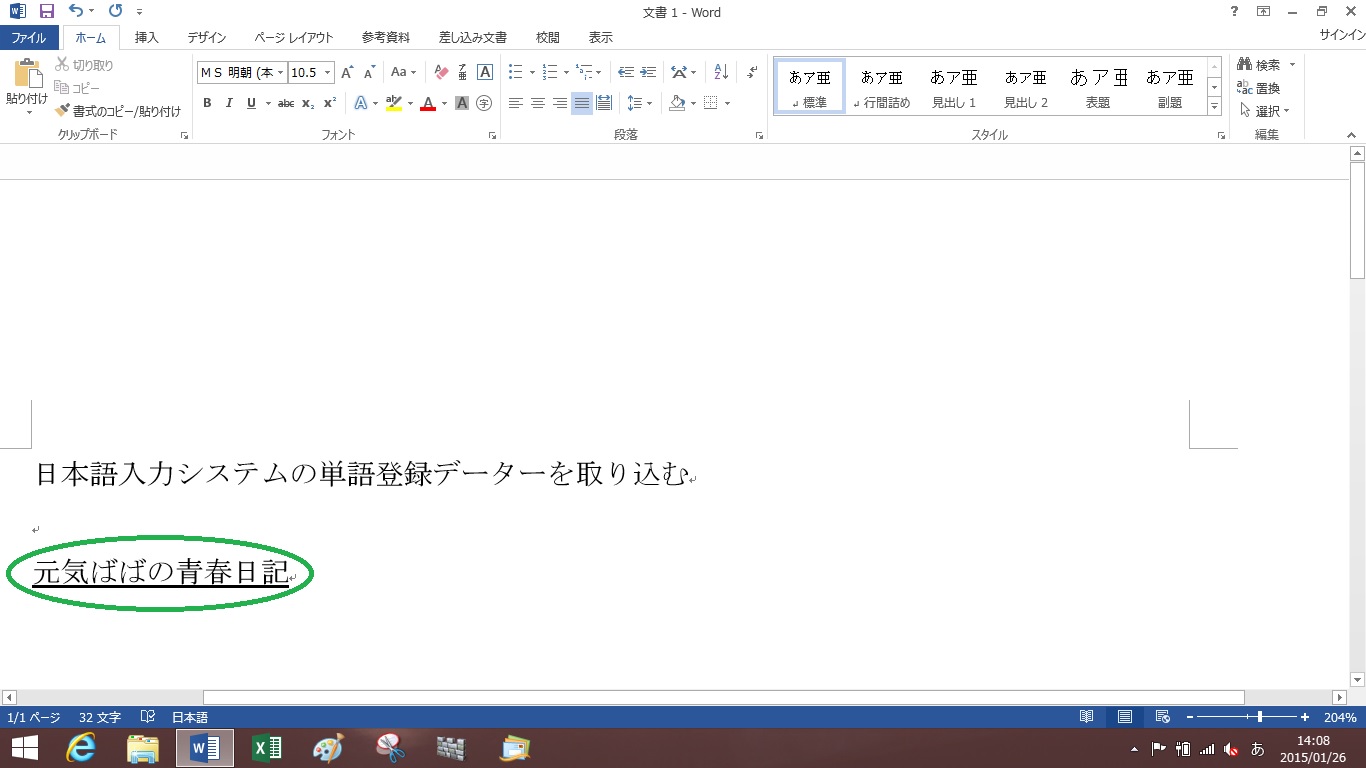Center align the text
The height and width of the screenshot is (768, 1366).
(x=538, y=103)
